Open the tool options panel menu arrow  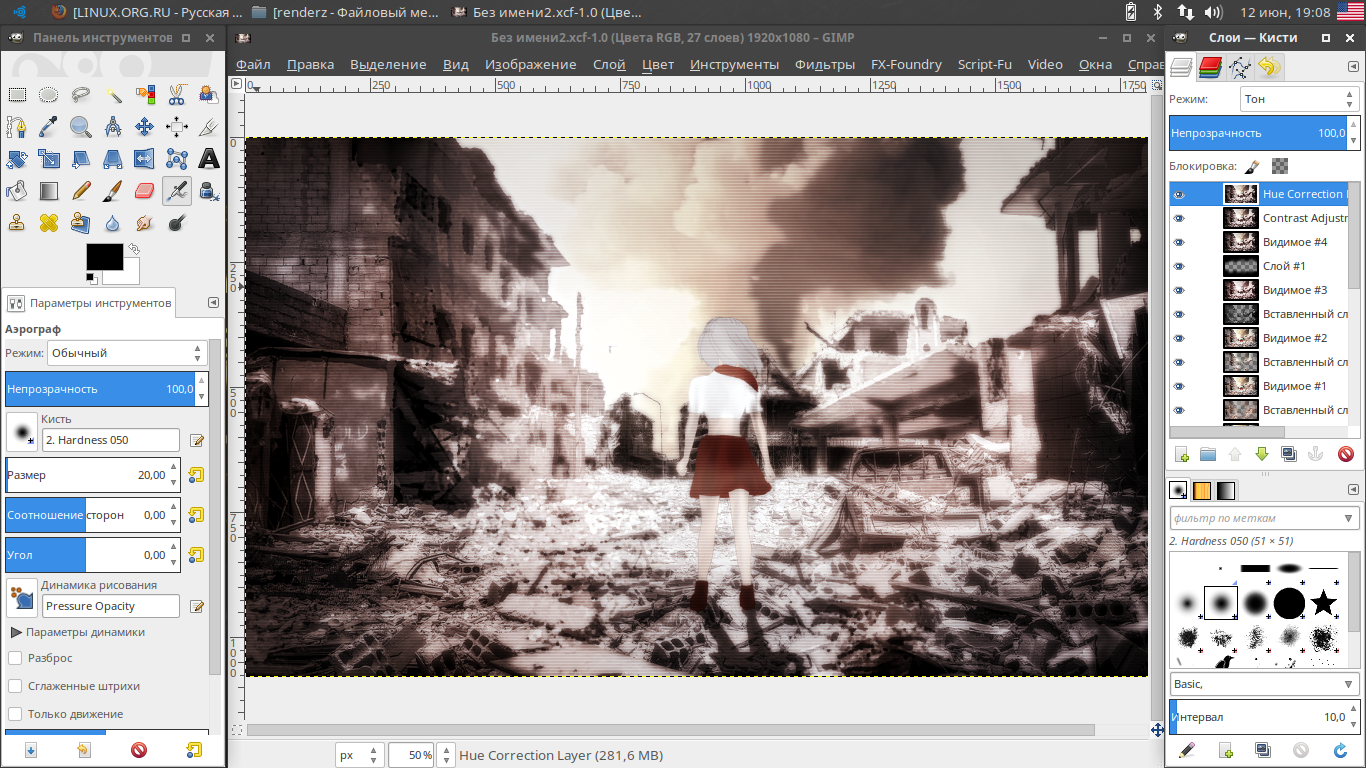[213, 302]
